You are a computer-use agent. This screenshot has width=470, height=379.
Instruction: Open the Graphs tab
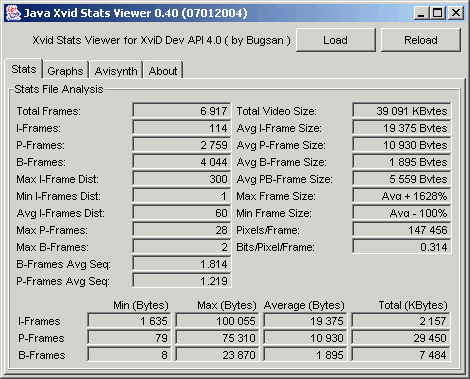(x=65, y=71)
